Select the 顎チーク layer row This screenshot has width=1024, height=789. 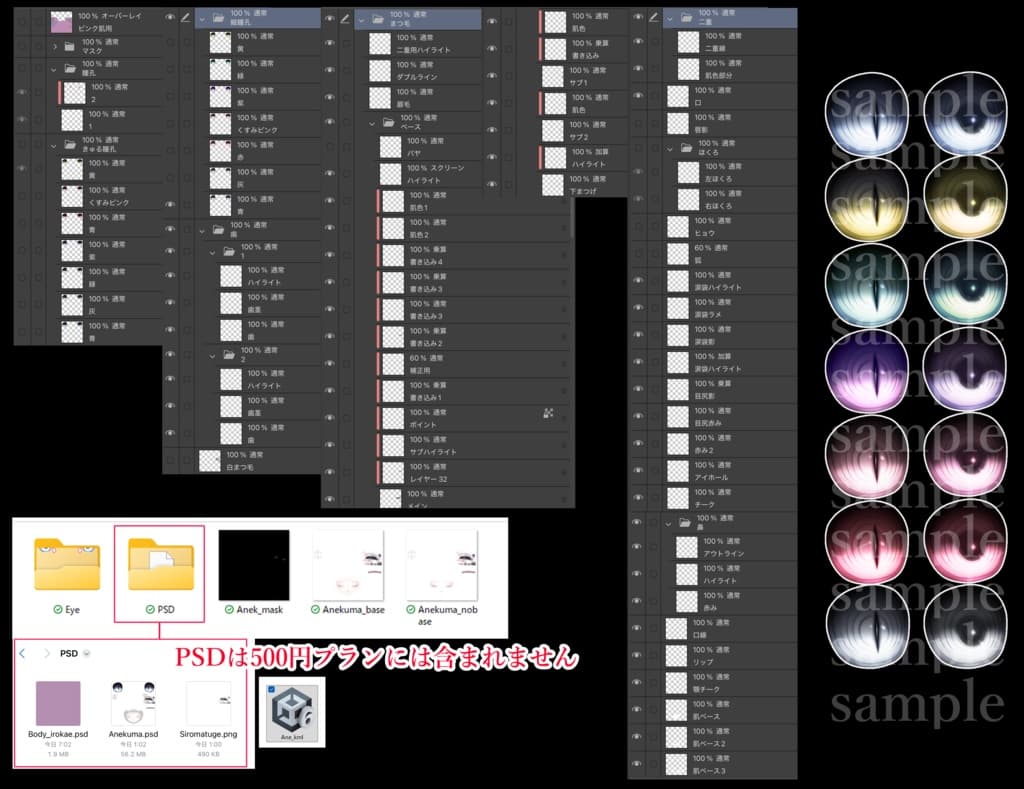tap(729, 683)
